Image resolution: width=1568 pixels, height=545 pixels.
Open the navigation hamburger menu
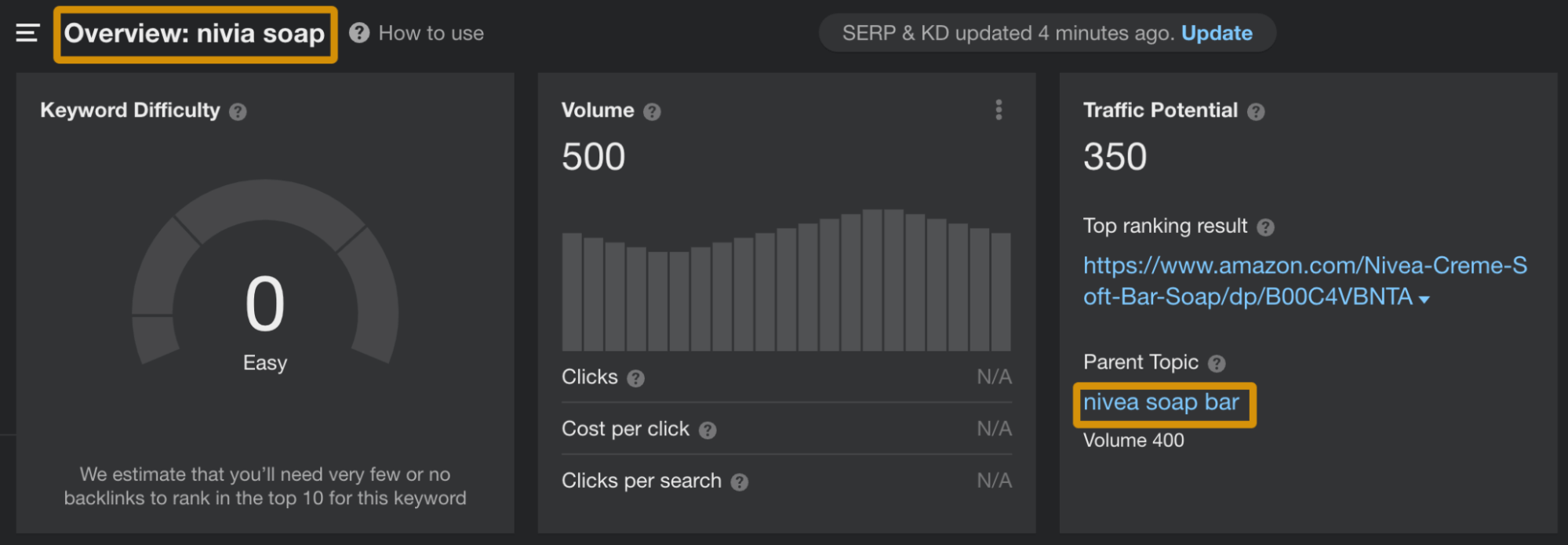click(x=26, y=33)
